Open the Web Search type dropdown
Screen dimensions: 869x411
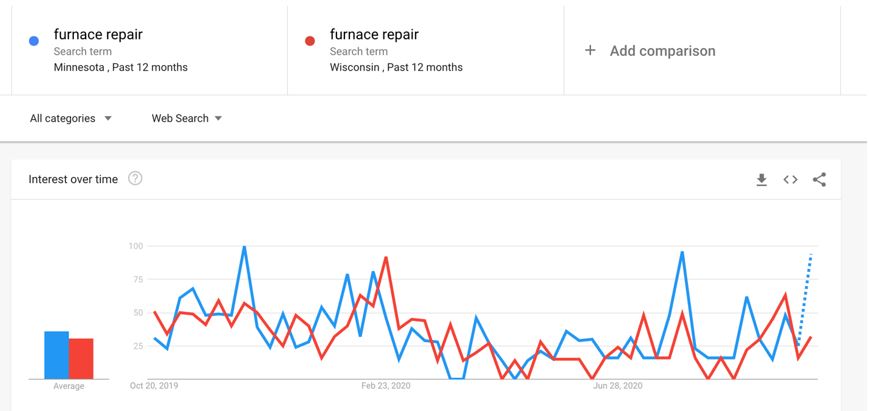click(187, 118)
